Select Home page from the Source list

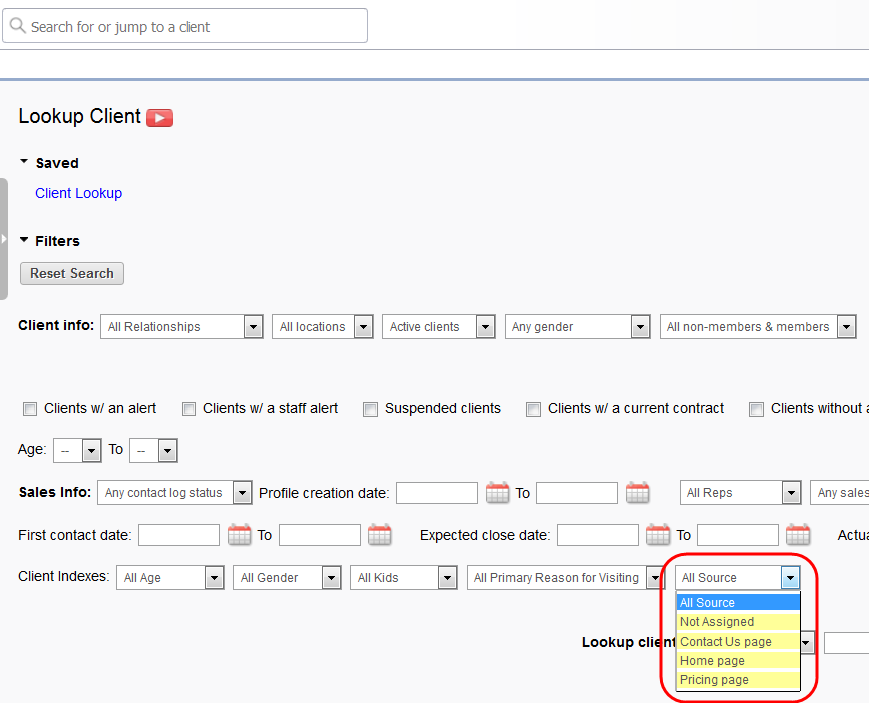[x=712, y=660]
